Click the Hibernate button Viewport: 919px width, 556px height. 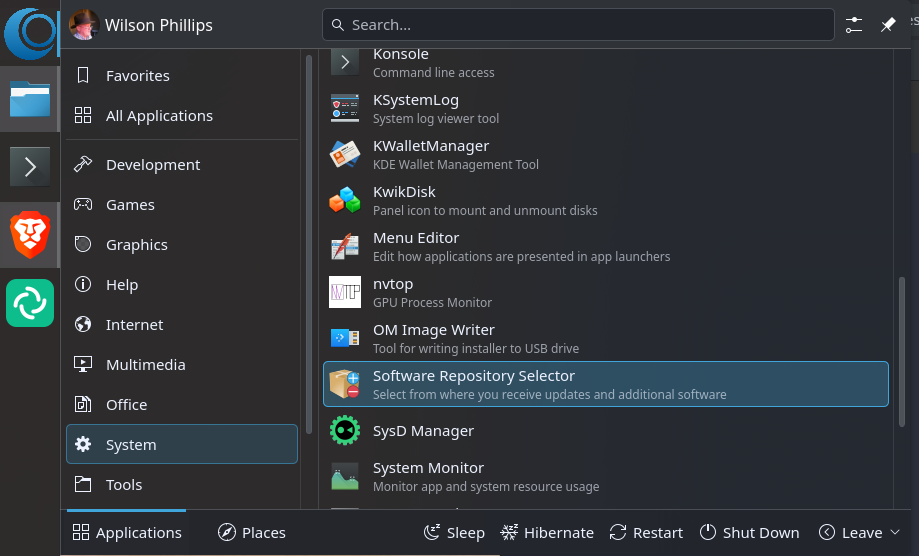(547, 532)
